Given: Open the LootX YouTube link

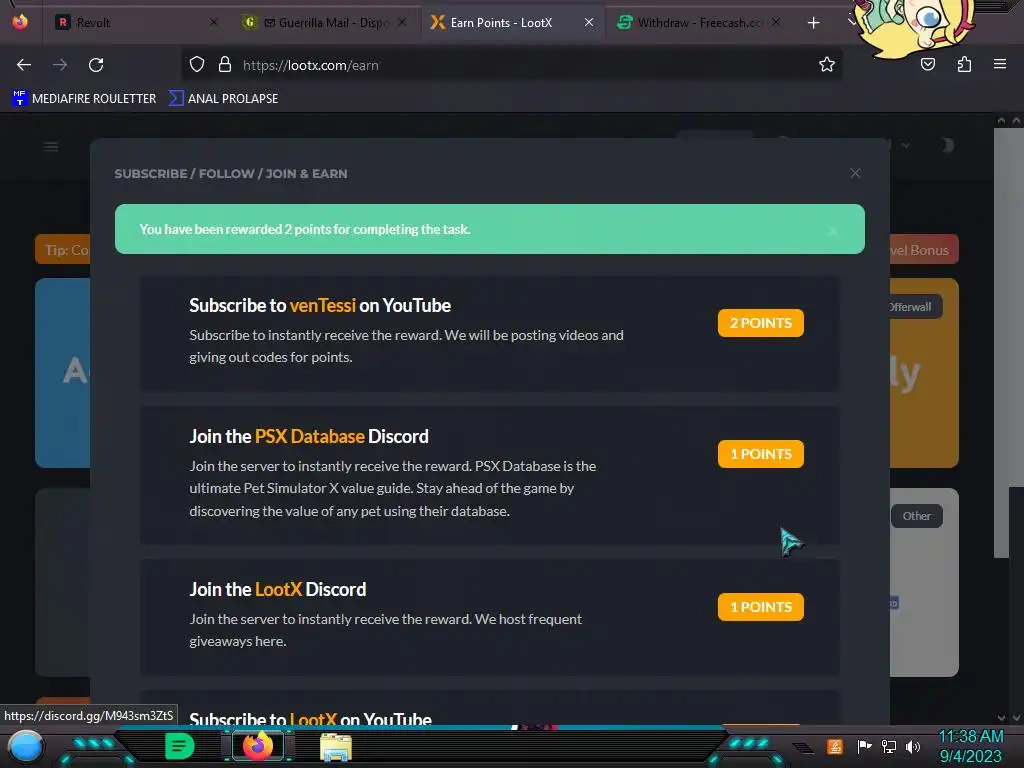Looking at the screenshot, I should 313,718.
